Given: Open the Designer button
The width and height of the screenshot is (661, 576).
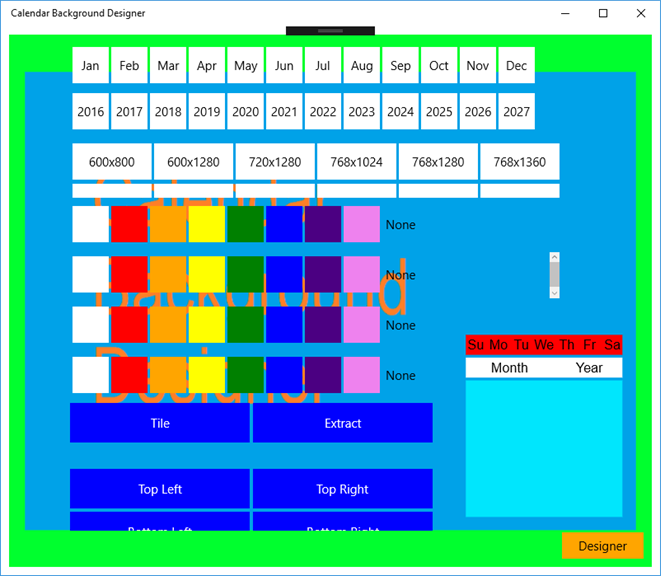Looking at the screenshot, I should [602, 546].
